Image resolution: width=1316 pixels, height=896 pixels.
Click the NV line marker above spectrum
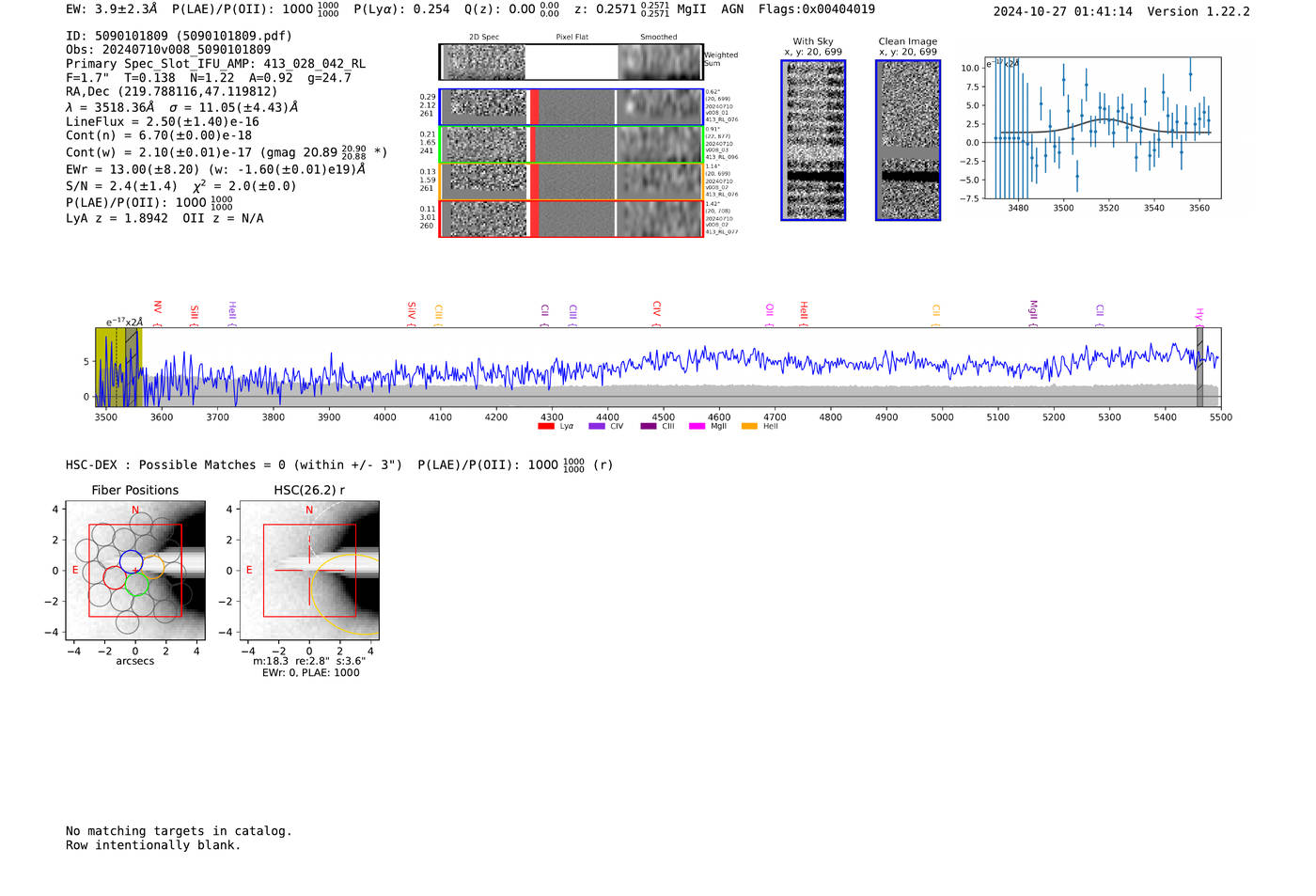tap(157, 314)
